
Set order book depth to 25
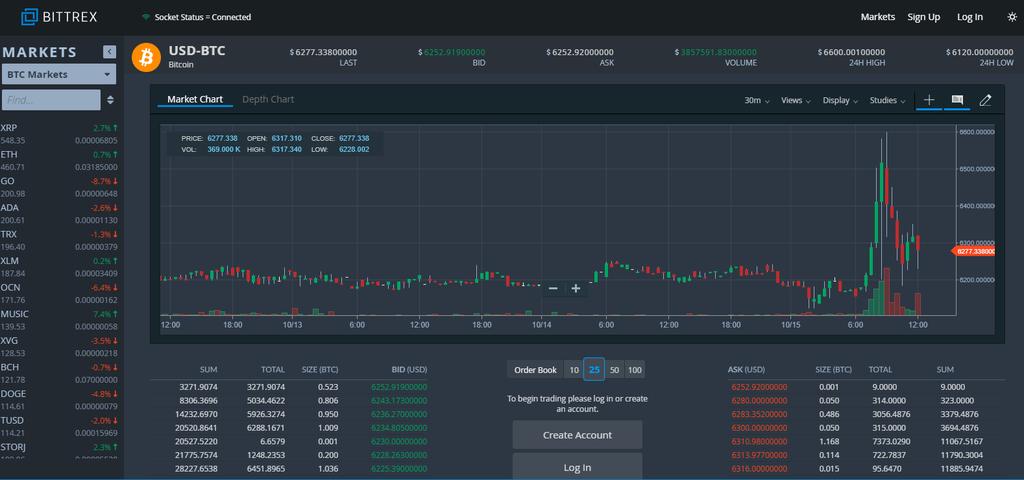594,370
